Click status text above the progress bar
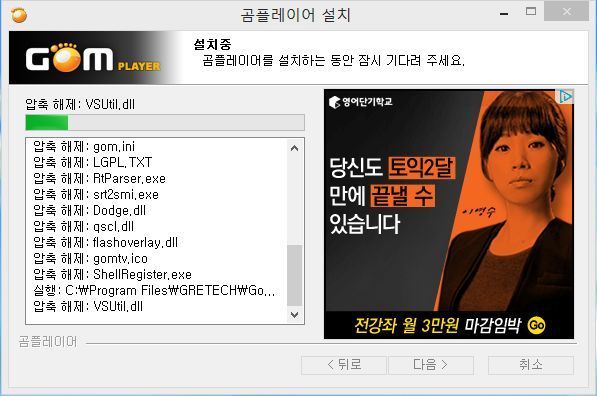 click(x=80, y=104)
